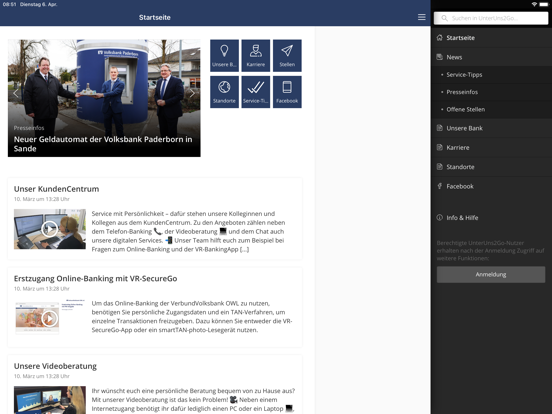The width and height of the screenshot is (552, 414).
Task: Tap the Stellen paper plane tile
Action: pos(287,56)
